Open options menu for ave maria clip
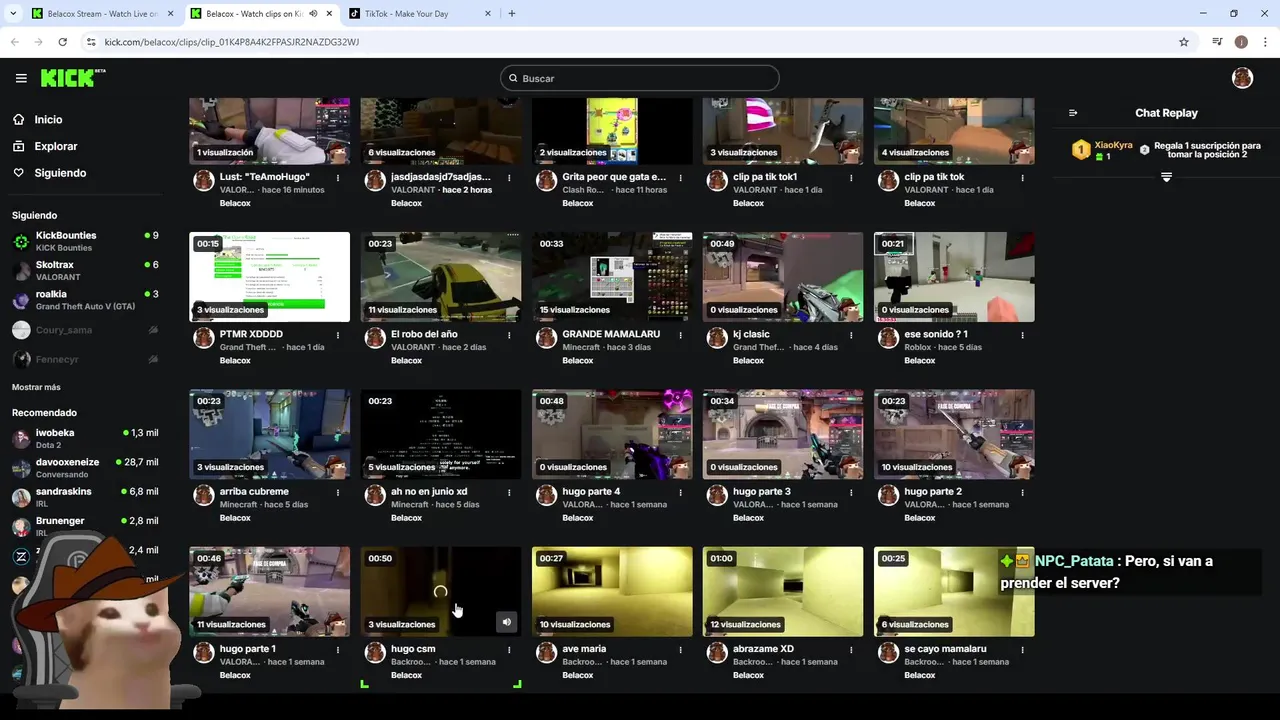Screen dimensions: 1280x720 (x=680, y=649)
